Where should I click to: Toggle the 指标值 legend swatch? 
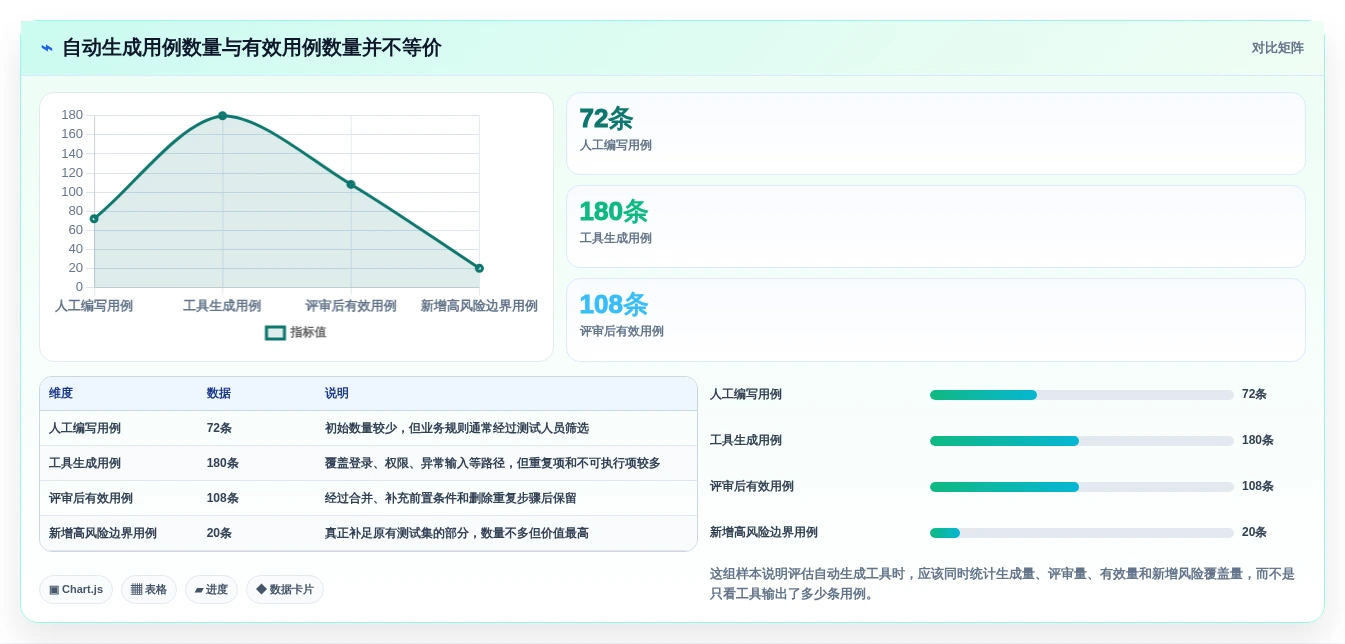pyautogui.click(x=275, y=333)
